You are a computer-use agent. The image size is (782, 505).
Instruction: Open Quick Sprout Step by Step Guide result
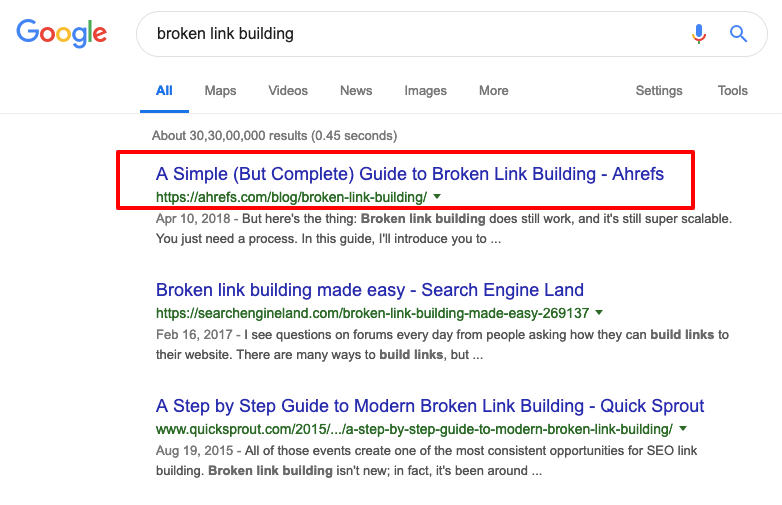click(x=430, y=406)
